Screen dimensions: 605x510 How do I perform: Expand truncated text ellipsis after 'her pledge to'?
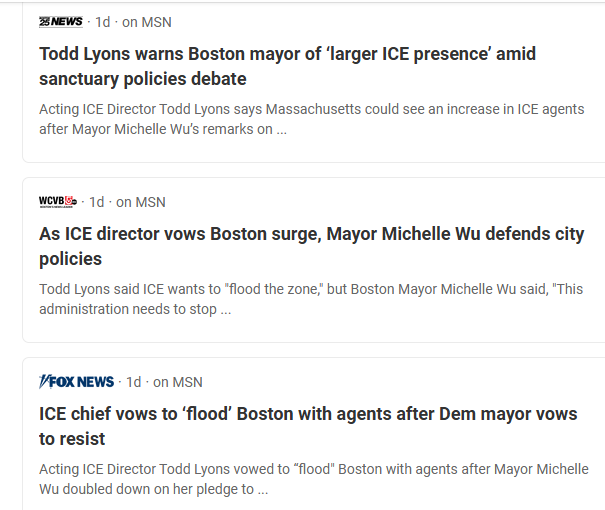(262, 490)
